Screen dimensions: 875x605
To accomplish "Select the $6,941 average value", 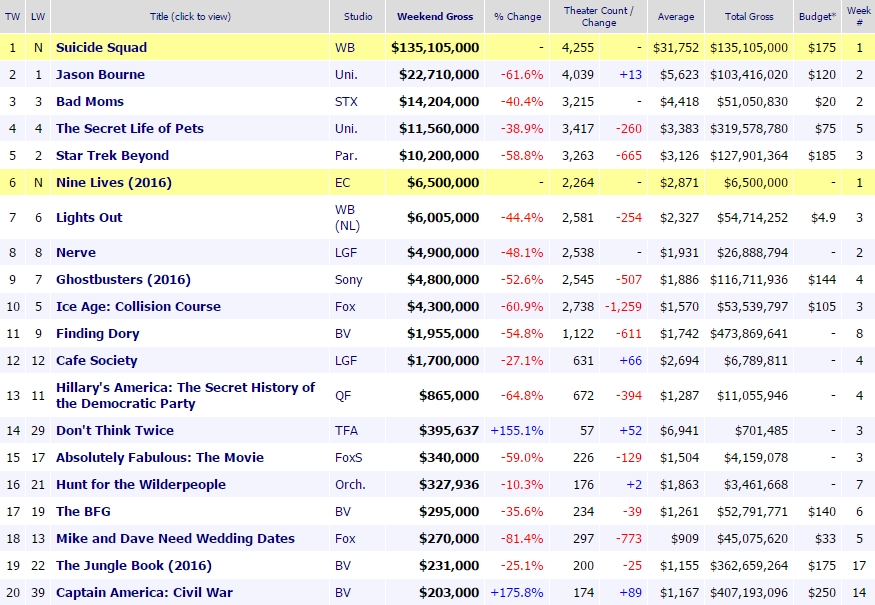I will [x=679, y=430].
